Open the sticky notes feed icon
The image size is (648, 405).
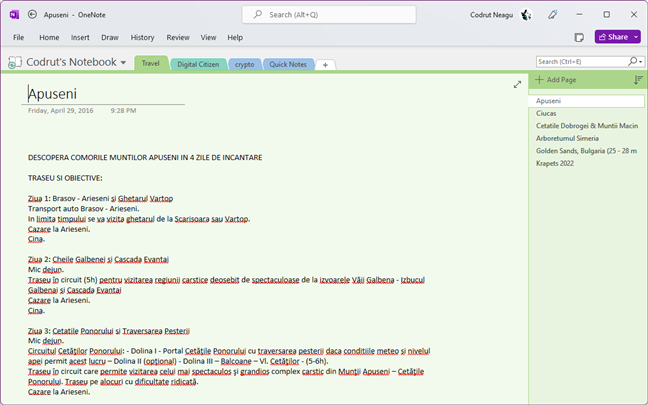click(x=579, y=37)
